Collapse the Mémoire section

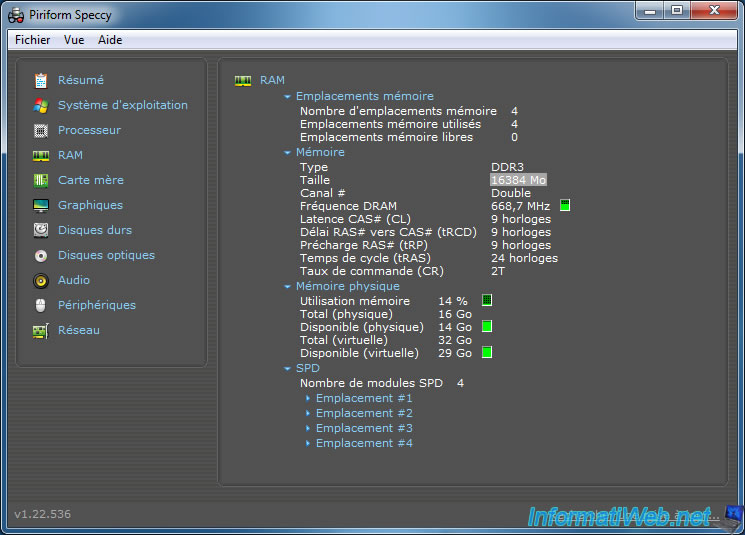(287, 153)
